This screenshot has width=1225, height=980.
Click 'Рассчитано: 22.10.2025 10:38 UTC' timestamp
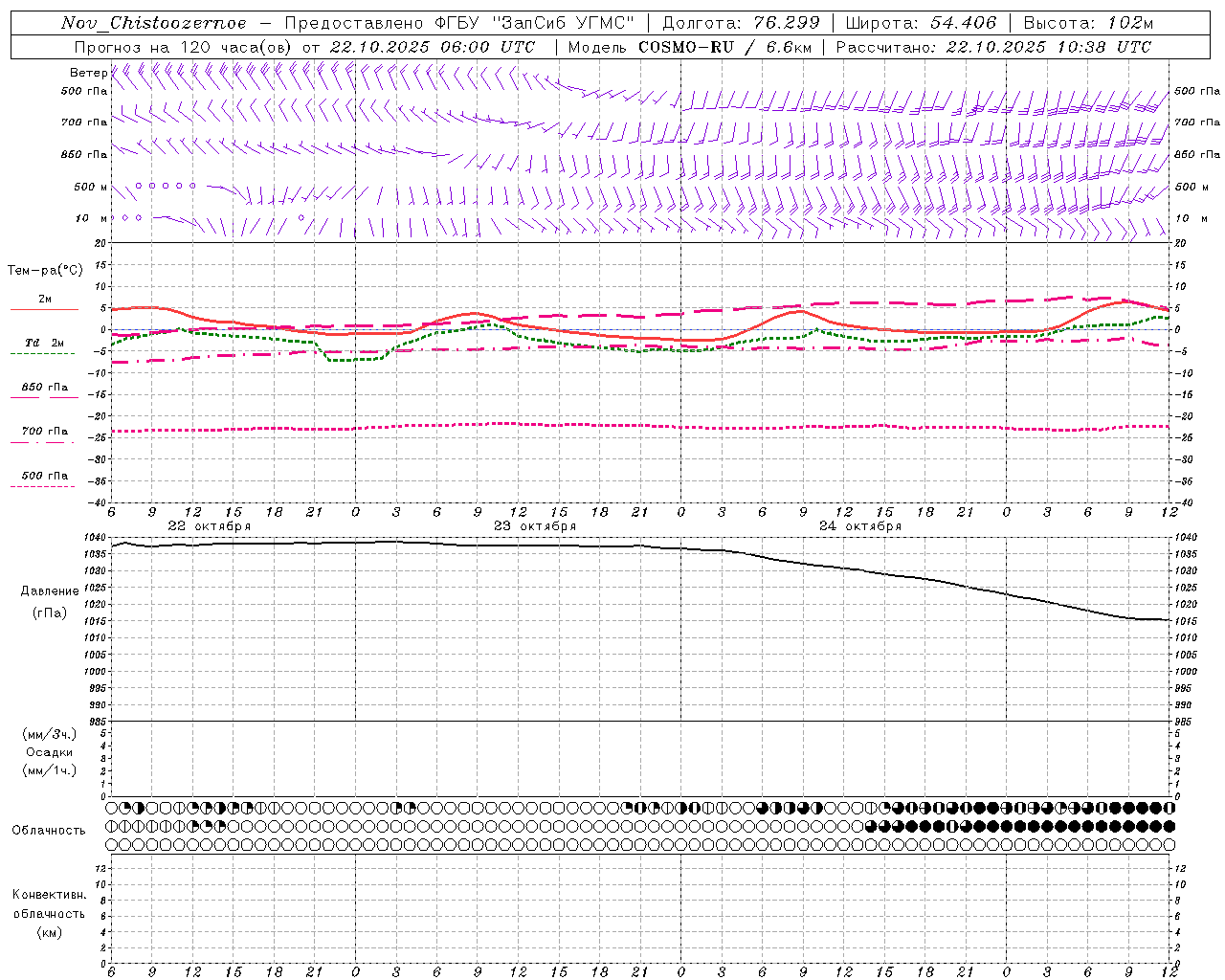point(993,47)
